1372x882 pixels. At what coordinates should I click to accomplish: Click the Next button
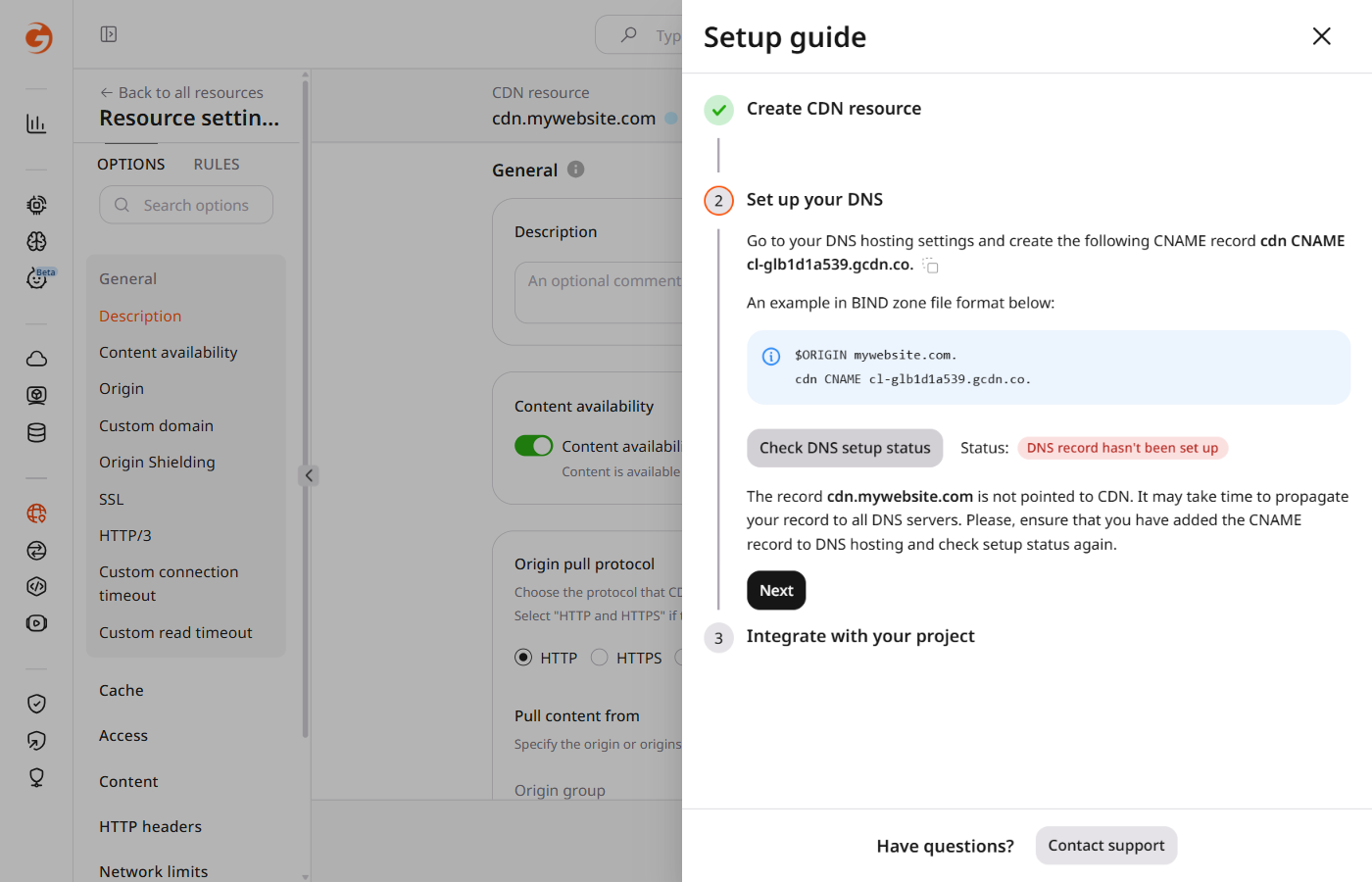point(776,590)
